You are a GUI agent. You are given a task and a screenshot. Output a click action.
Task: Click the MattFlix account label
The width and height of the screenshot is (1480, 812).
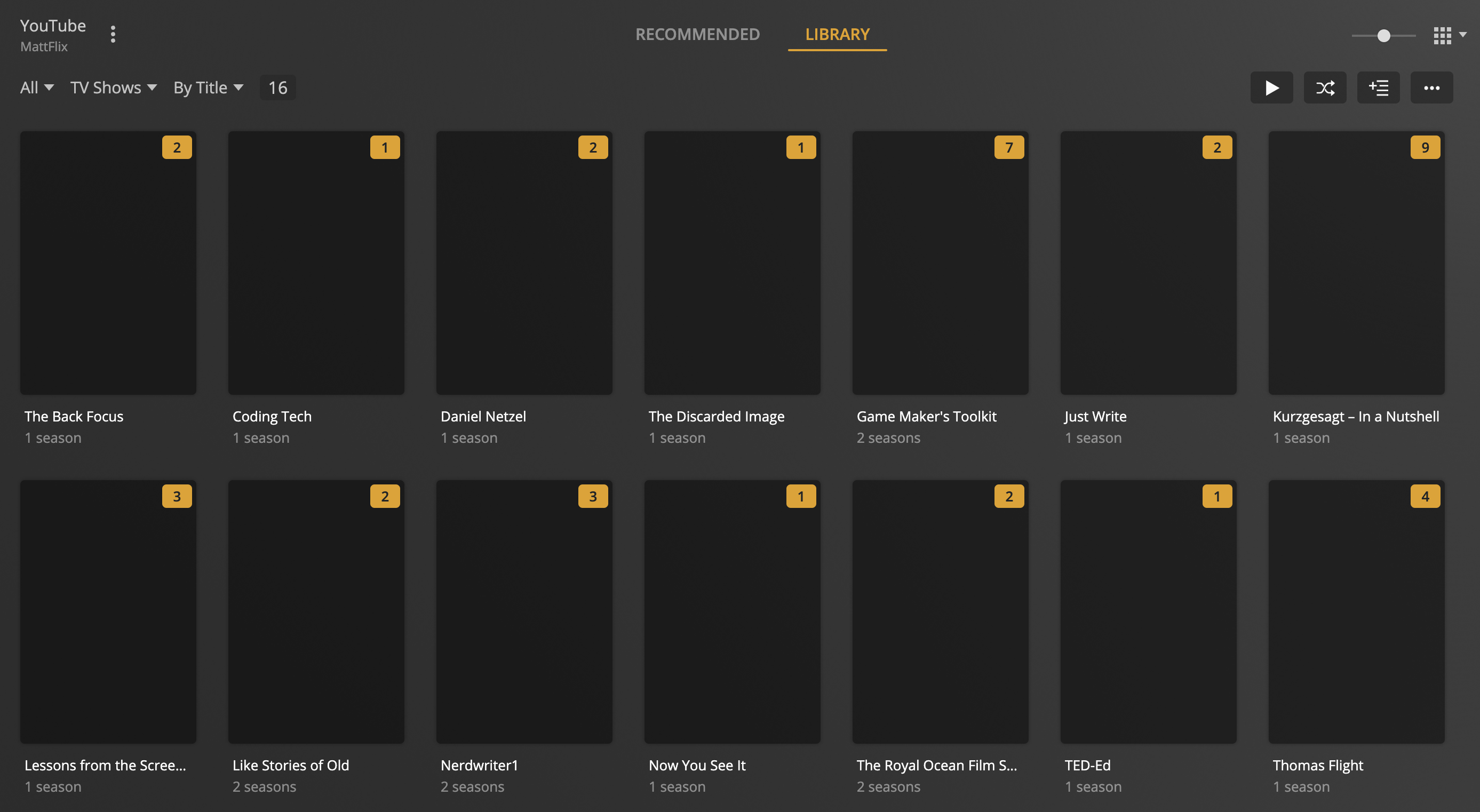pos(43,45)
